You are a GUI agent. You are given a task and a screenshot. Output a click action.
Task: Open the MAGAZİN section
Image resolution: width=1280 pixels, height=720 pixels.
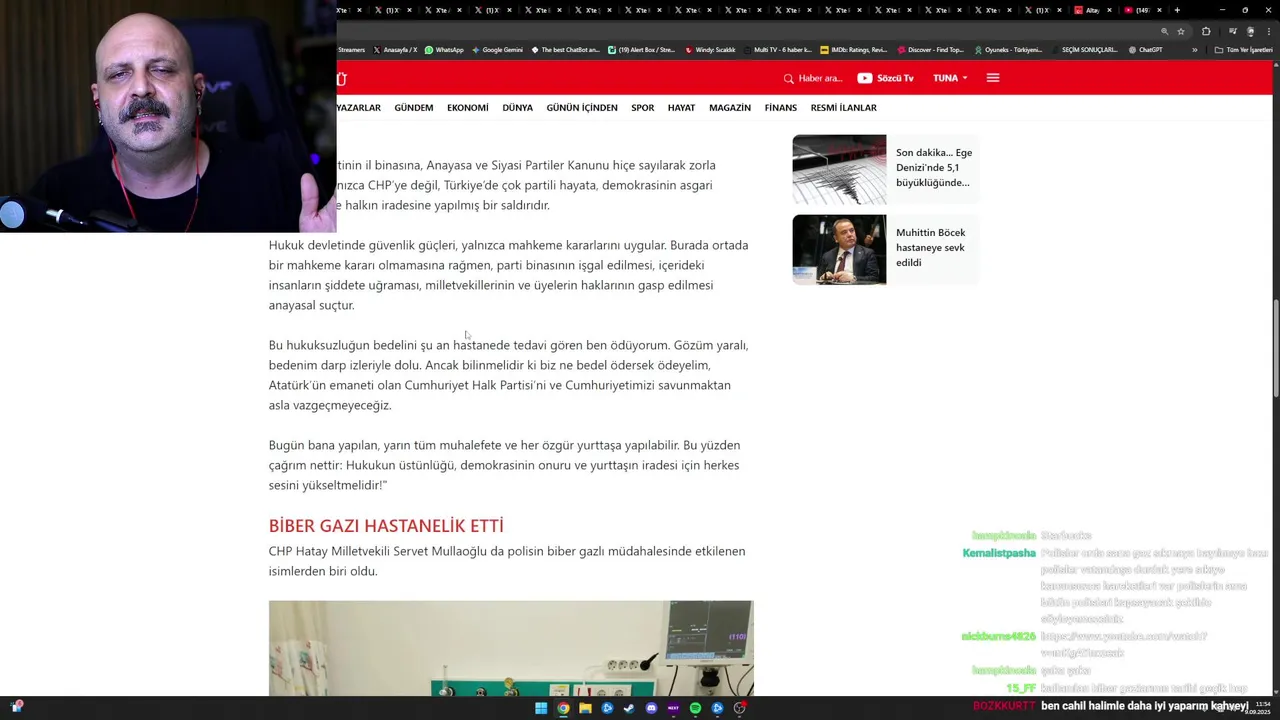(x=730, y=108)
